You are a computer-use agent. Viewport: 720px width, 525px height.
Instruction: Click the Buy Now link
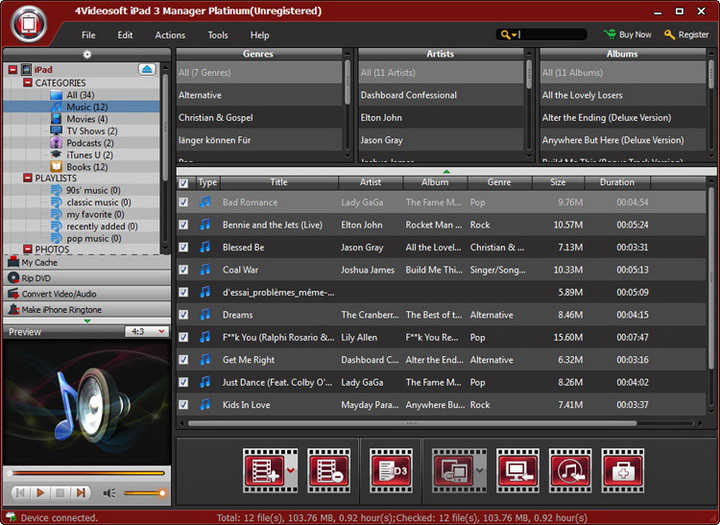[628, 34]
